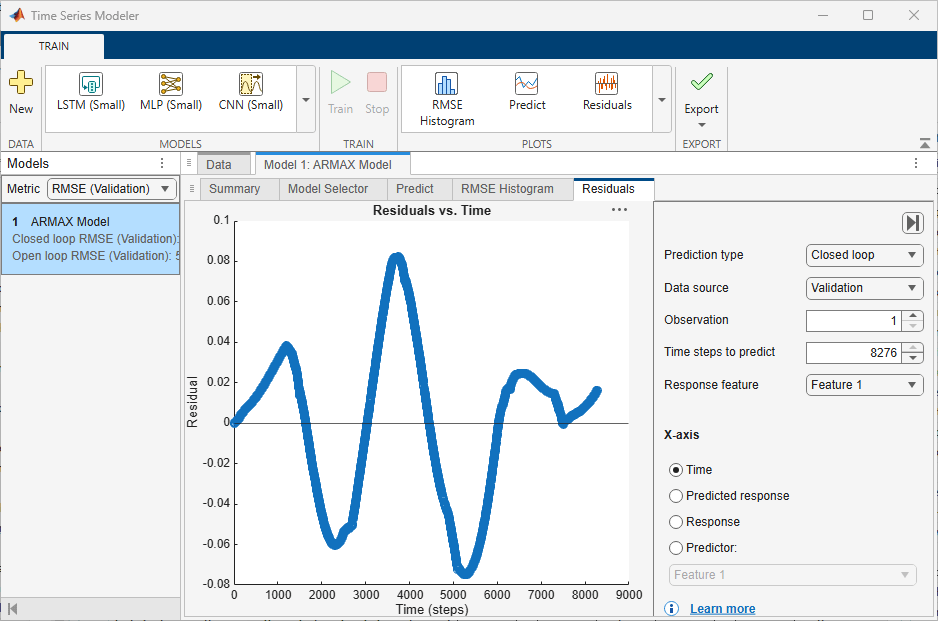Select the ARMAX Model entry in Models list

tap(90, 239)
